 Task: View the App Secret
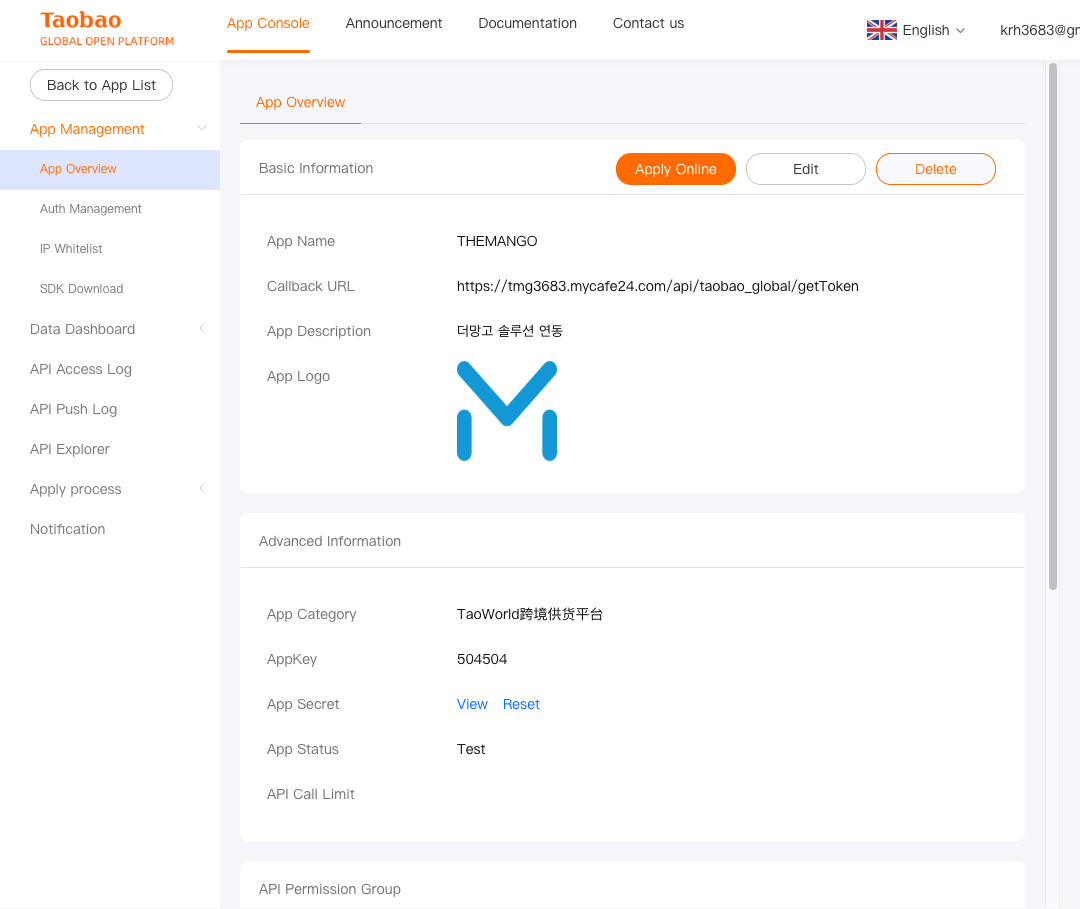click(472, 704)
